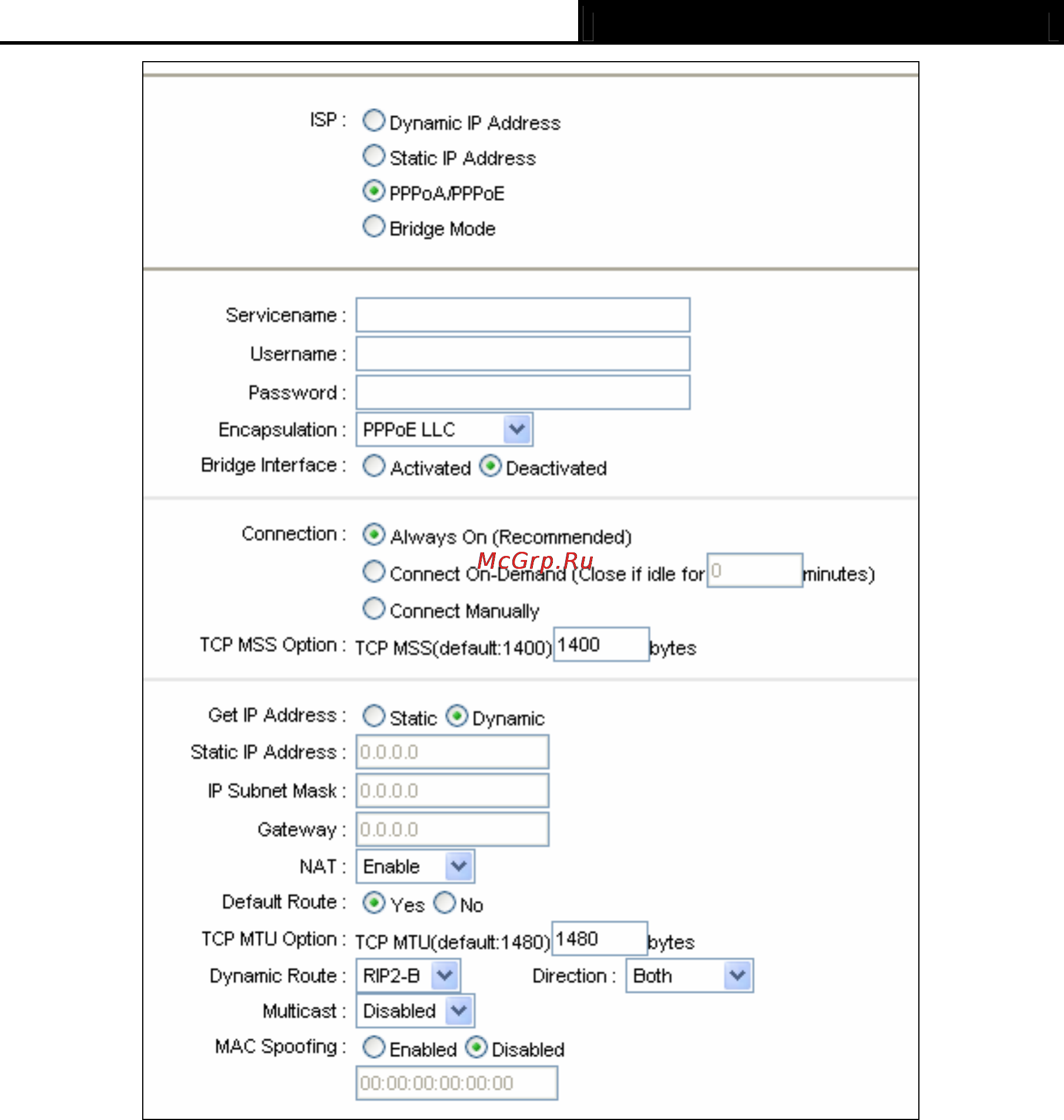Viewport: 1064px width, 1120px height.
Task: Click the Servicename input field
Action: 523,315
